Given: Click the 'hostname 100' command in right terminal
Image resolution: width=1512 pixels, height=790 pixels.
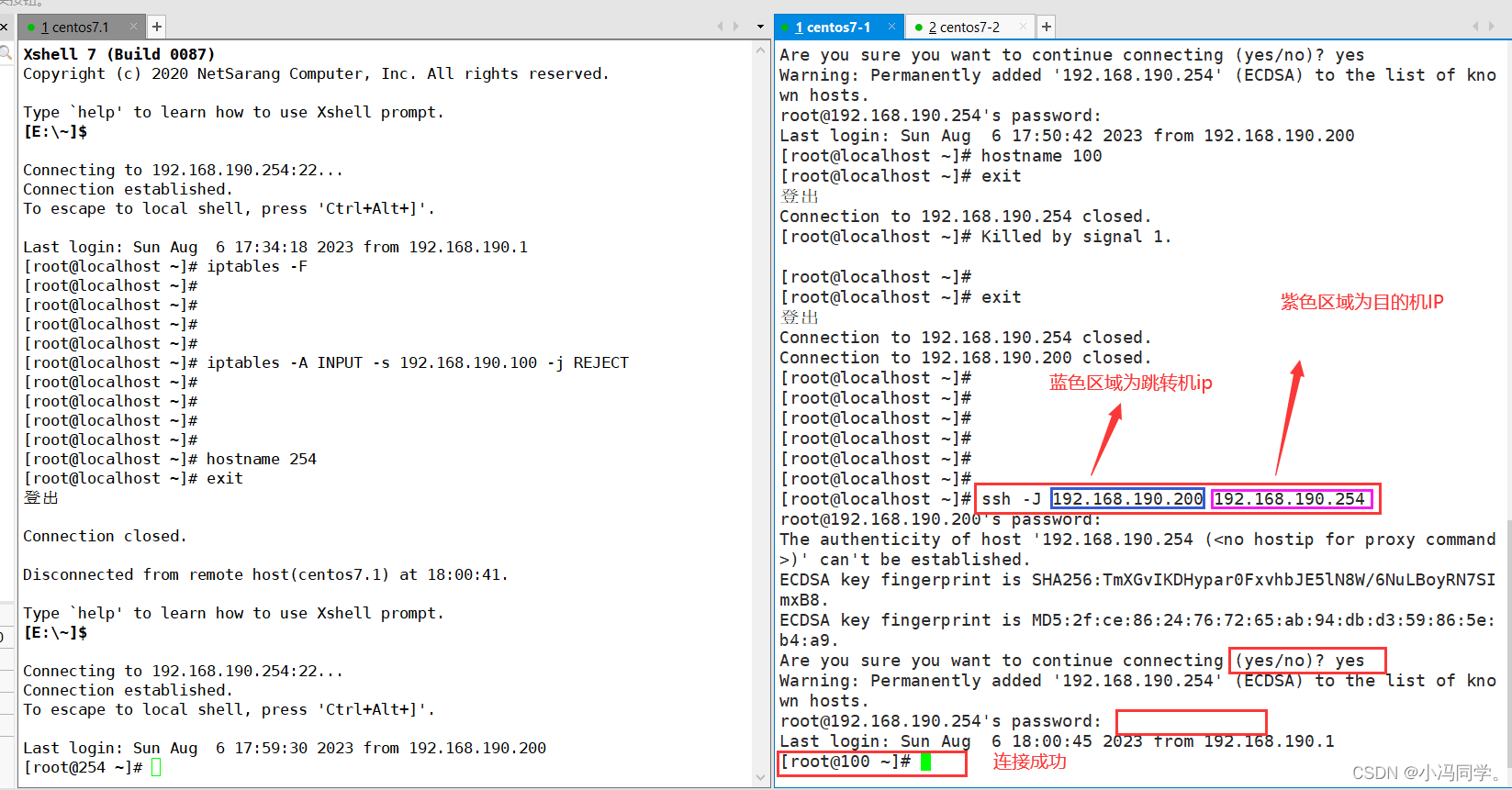Looking at the screenshot, I should coord(1041,156).
